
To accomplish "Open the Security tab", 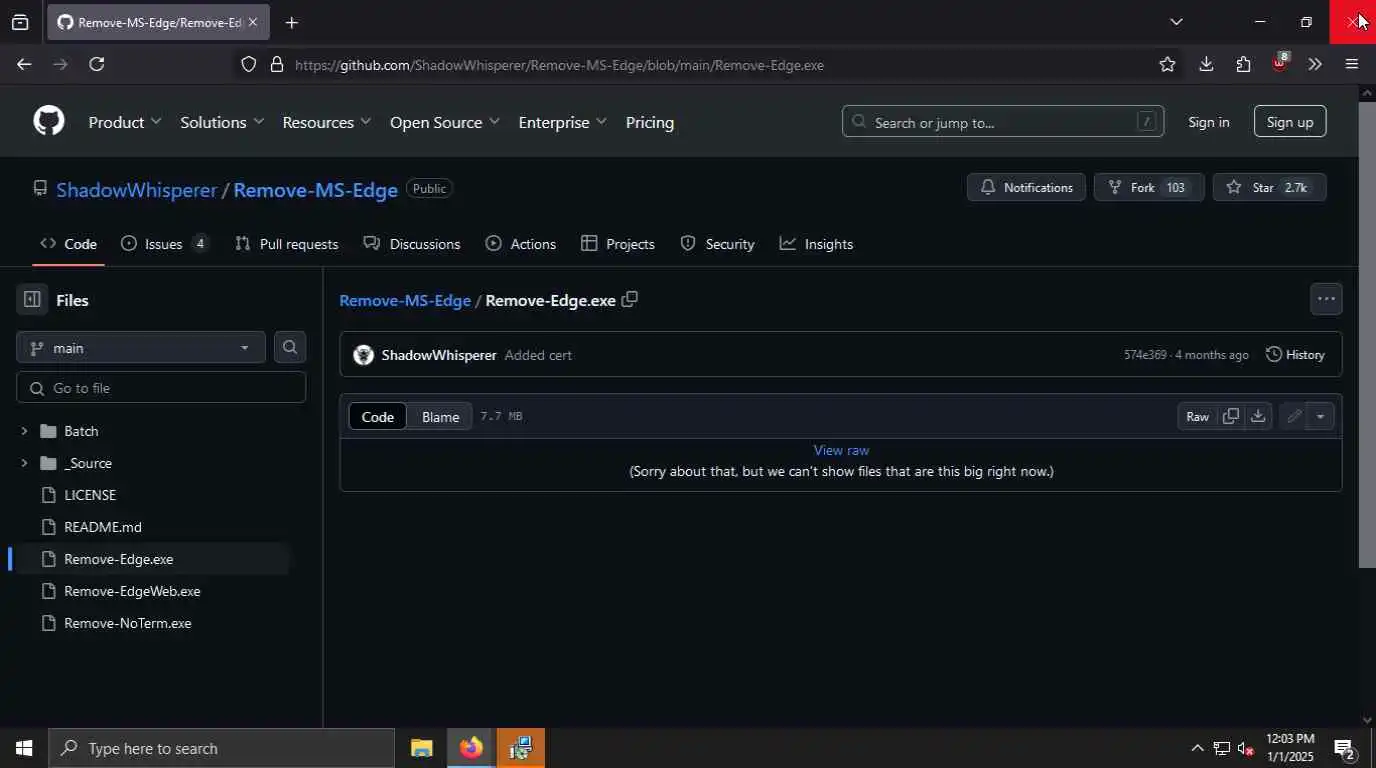I will pos(717,244).
